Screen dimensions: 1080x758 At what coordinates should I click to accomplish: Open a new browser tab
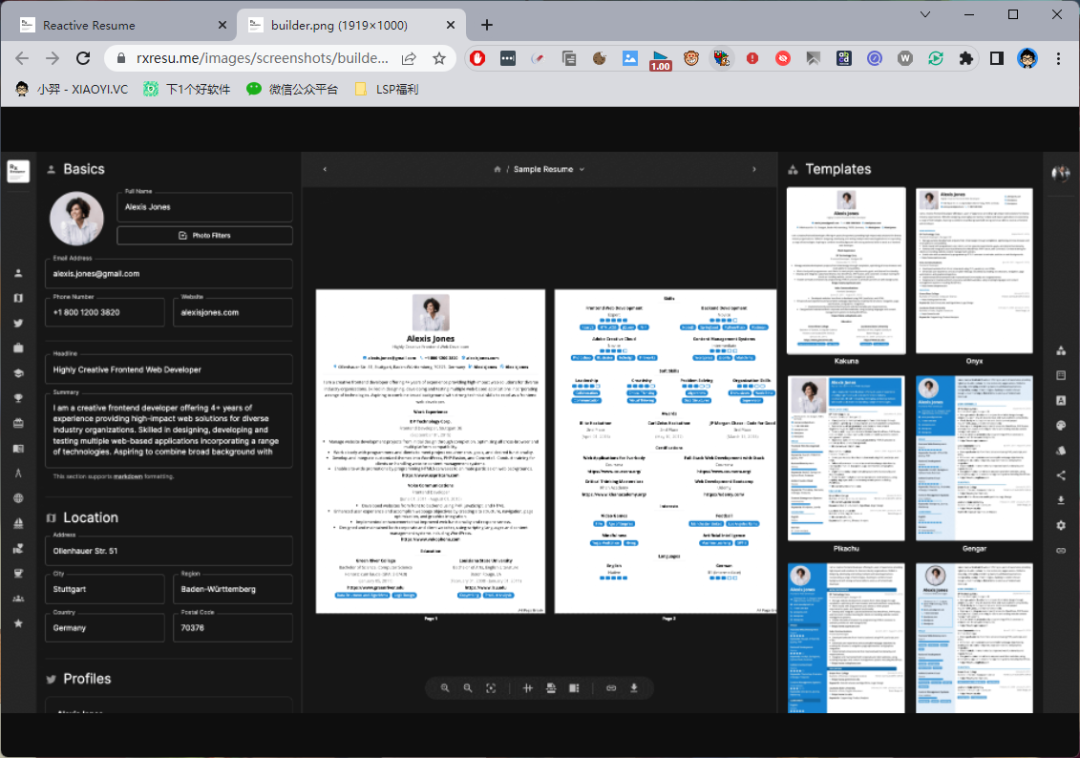click(x=487, y=25)
